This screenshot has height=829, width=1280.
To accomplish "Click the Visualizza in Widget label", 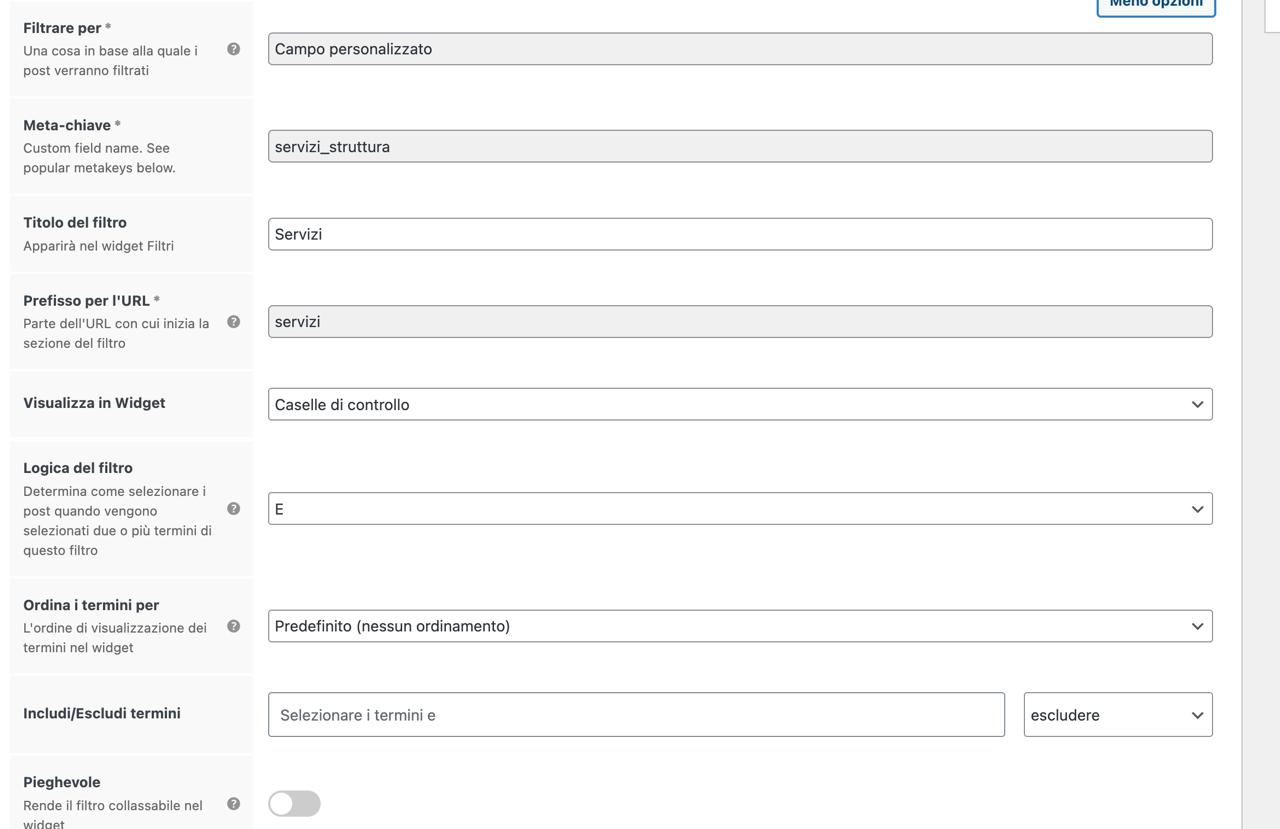I will (x=94, y=403).
